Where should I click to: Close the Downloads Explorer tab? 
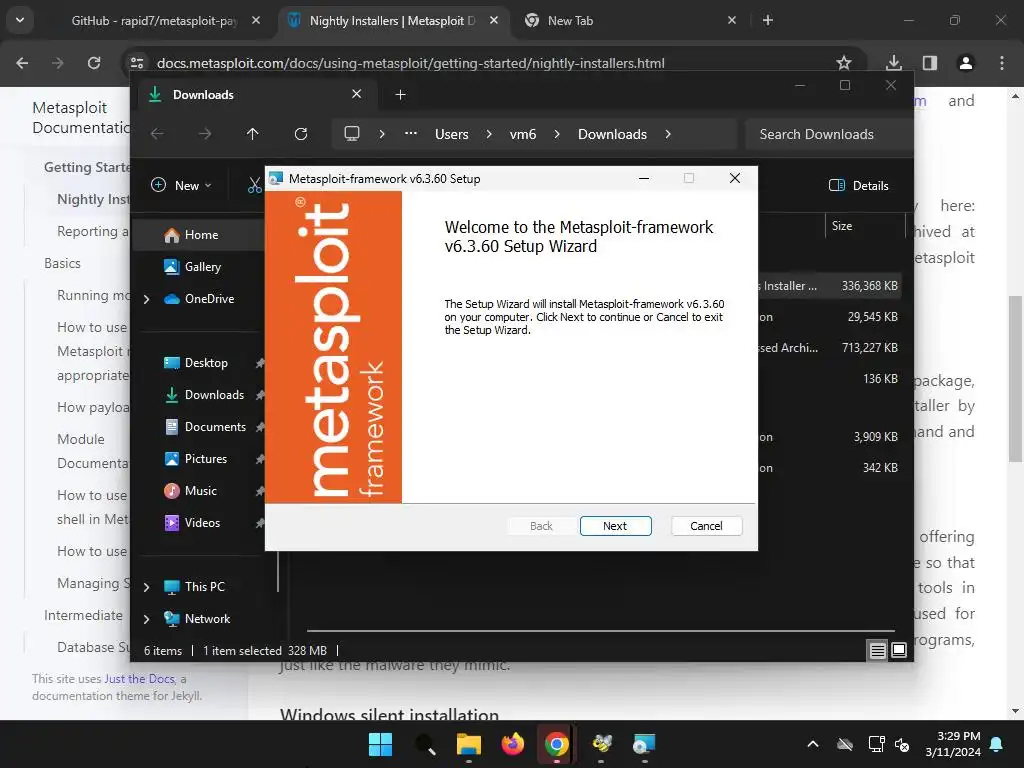click(x=357, y=94)
